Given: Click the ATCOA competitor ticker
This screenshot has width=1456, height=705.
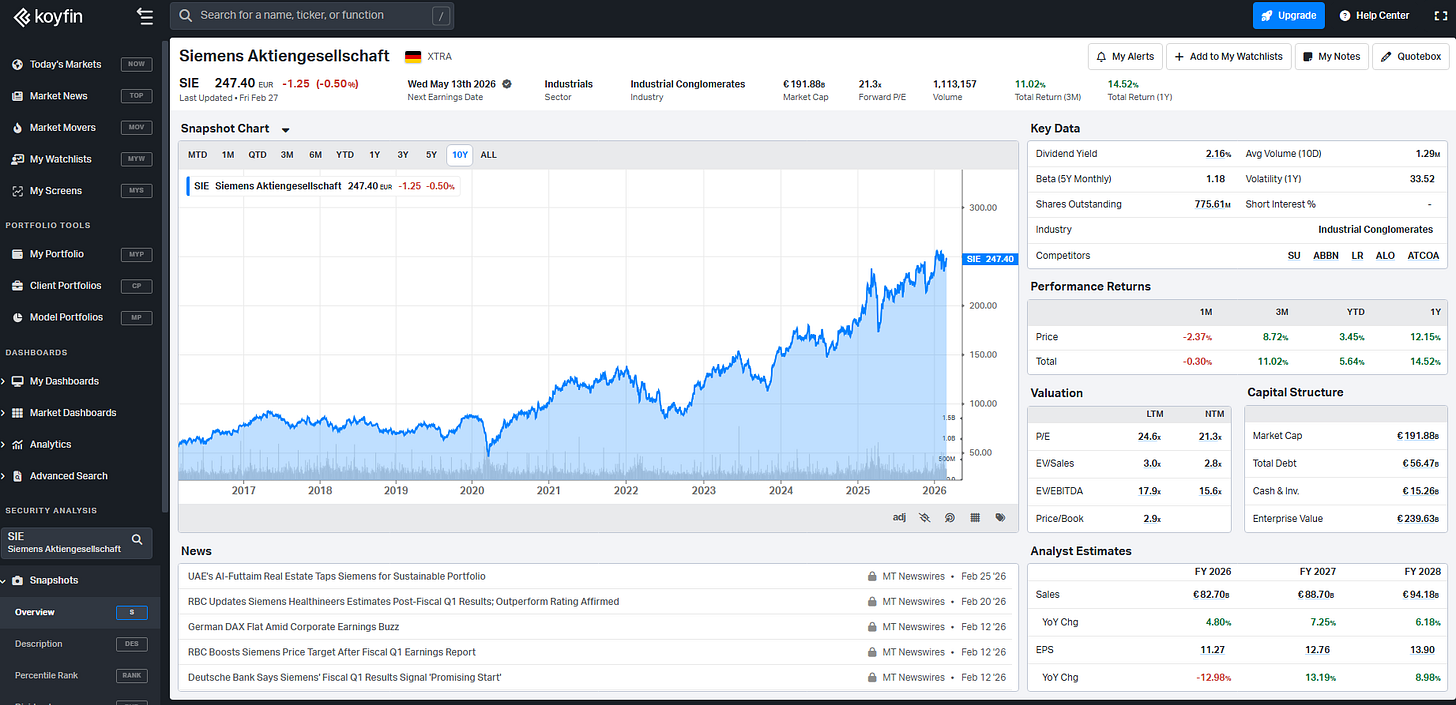Looking at the screenshot, I should pyautogui.click(x=1423, y=256).
